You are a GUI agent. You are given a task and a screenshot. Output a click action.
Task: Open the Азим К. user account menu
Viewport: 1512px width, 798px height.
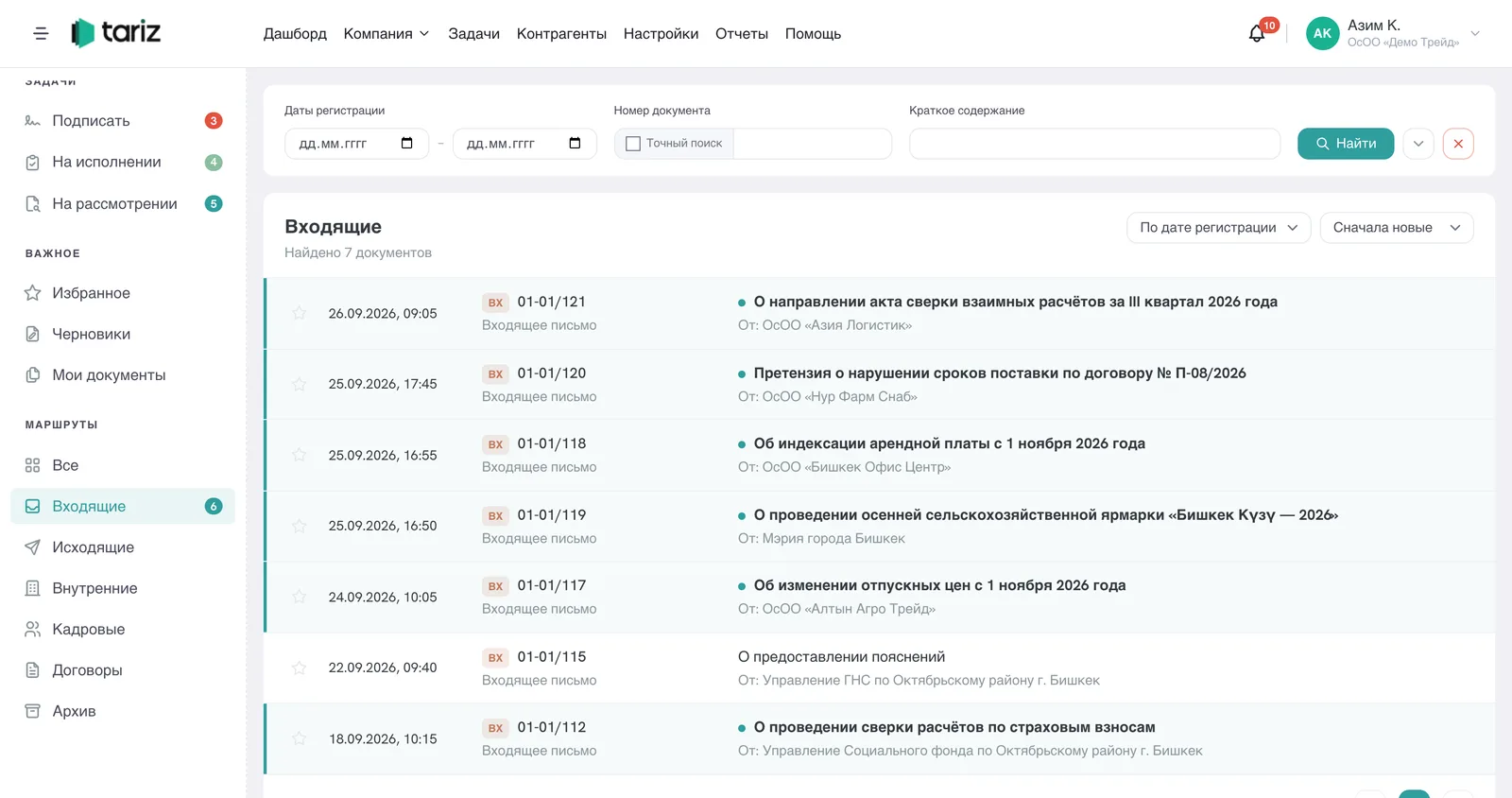click(x=1393, y=33)
